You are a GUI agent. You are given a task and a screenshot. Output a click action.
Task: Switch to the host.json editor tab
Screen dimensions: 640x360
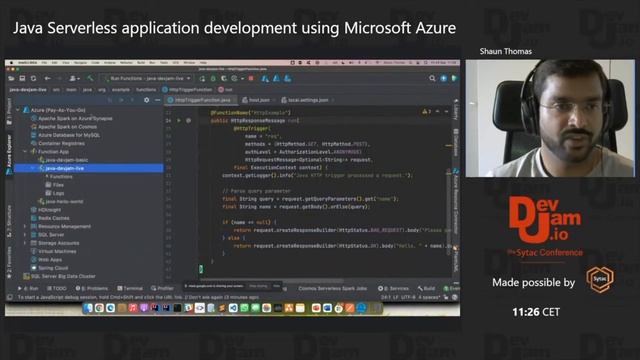(x=258, y=100)
